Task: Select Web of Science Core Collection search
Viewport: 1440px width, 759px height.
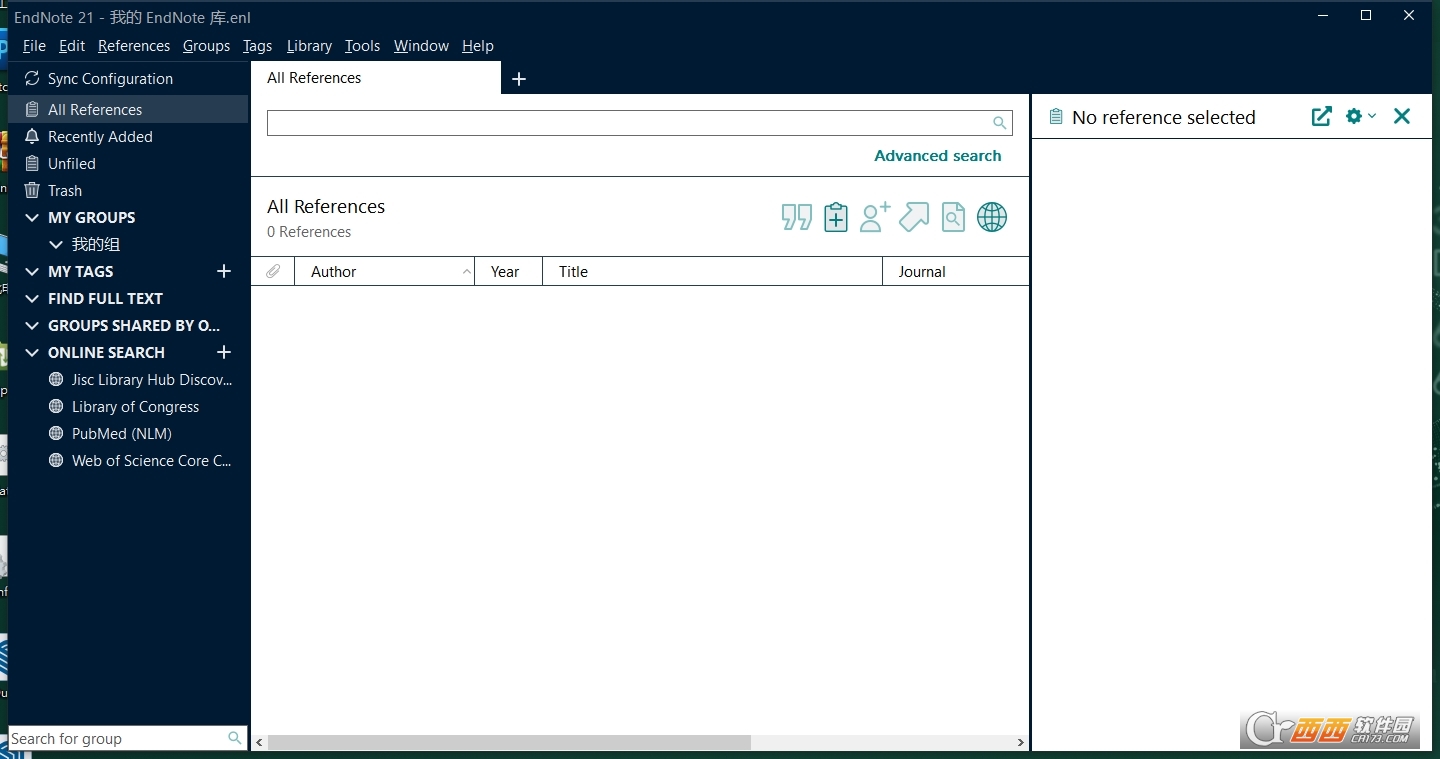Action: click(x=152, y=460)
